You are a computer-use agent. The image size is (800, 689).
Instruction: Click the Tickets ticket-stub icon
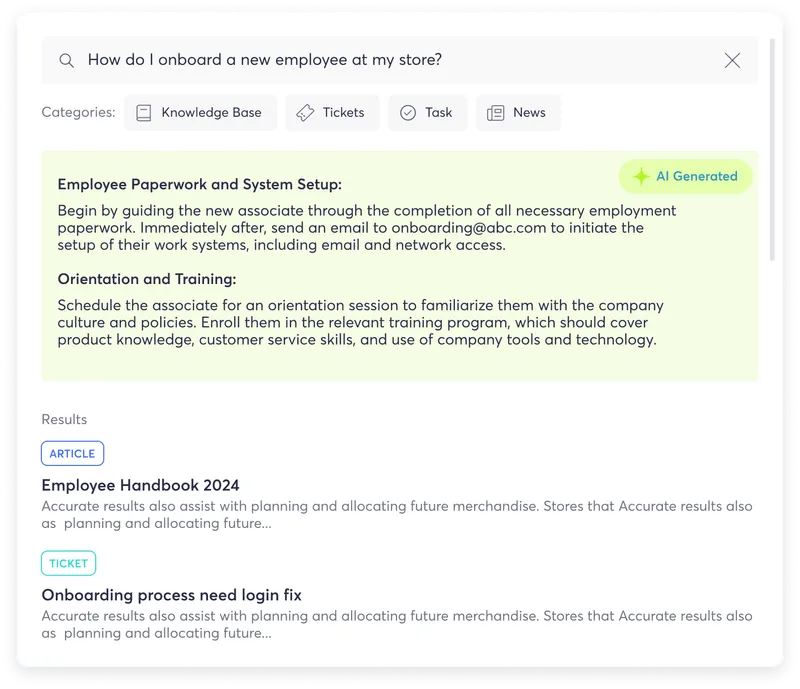(306, 113)
